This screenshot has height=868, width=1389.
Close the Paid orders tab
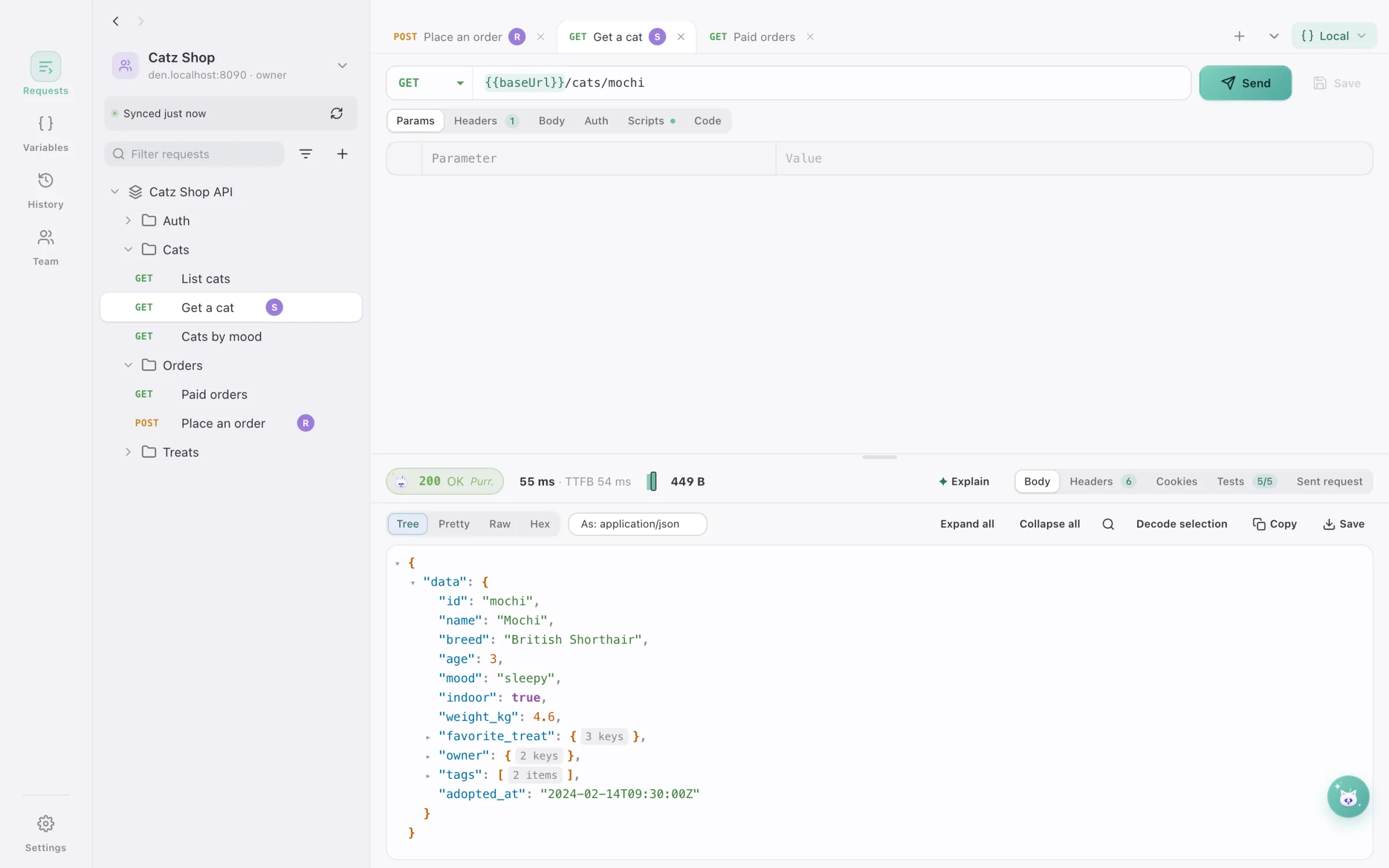(810, 36)
